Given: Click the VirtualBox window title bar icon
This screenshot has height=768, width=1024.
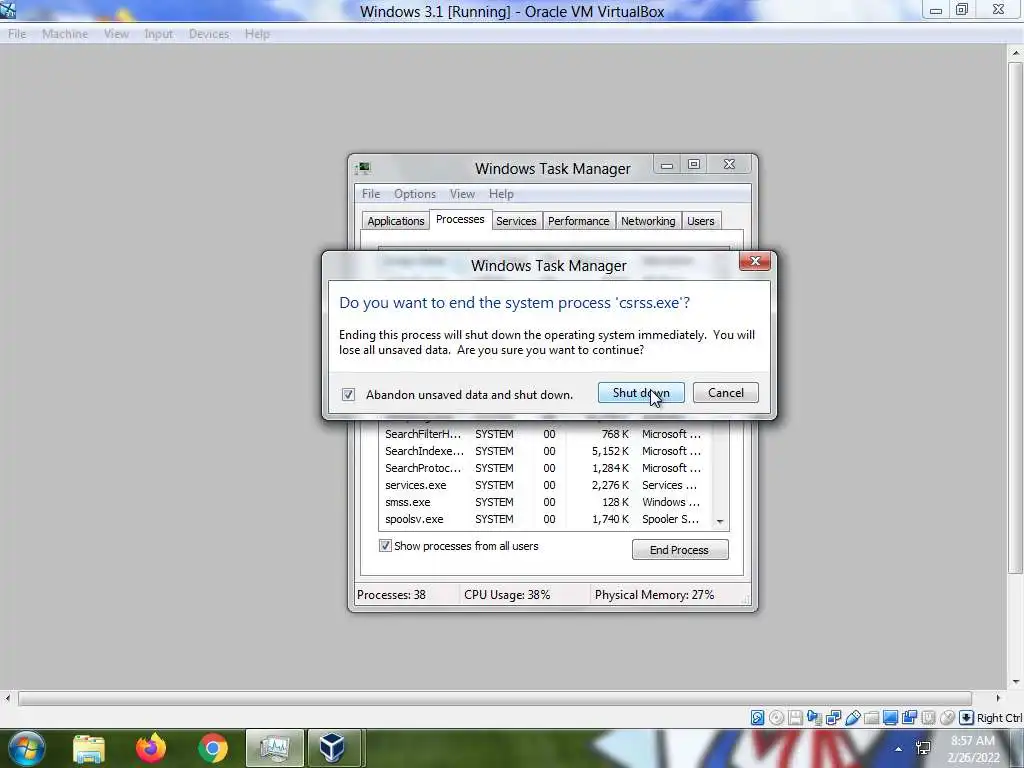Looking at the screenshot, I should click(8, 10).
